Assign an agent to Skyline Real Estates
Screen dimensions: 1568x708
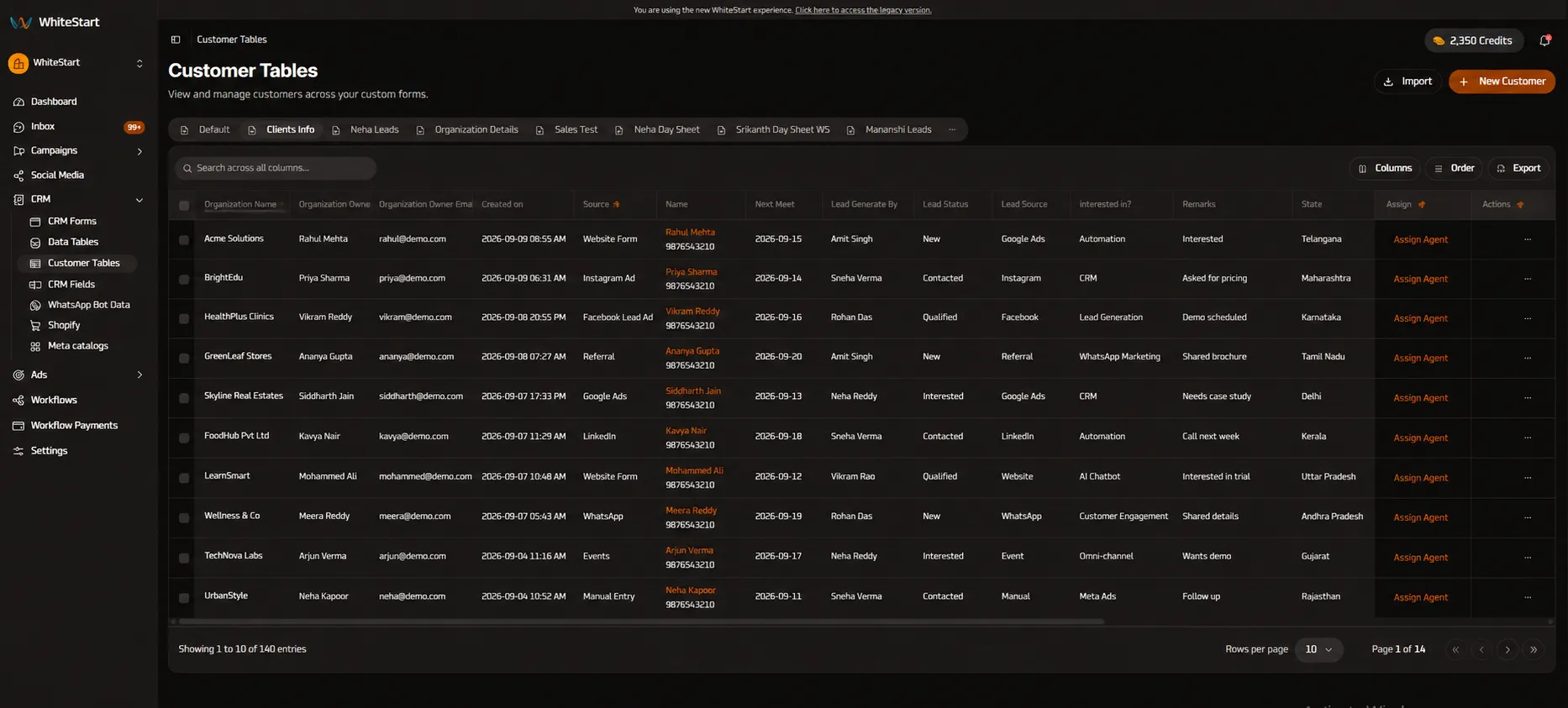click(x=1420, y=398)
